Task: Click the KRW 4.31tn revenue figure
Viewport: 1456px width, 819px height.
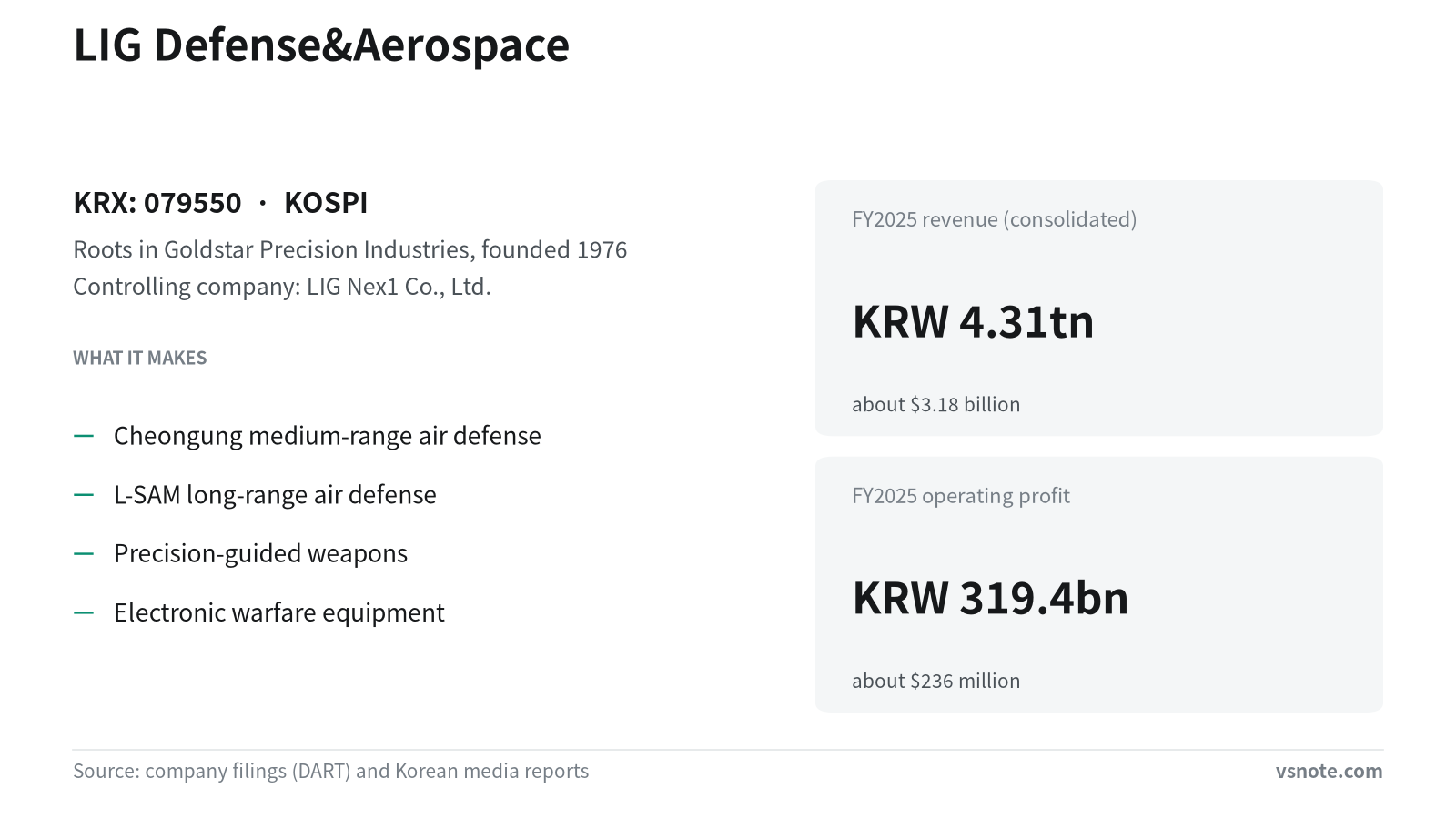Action: 973,321
